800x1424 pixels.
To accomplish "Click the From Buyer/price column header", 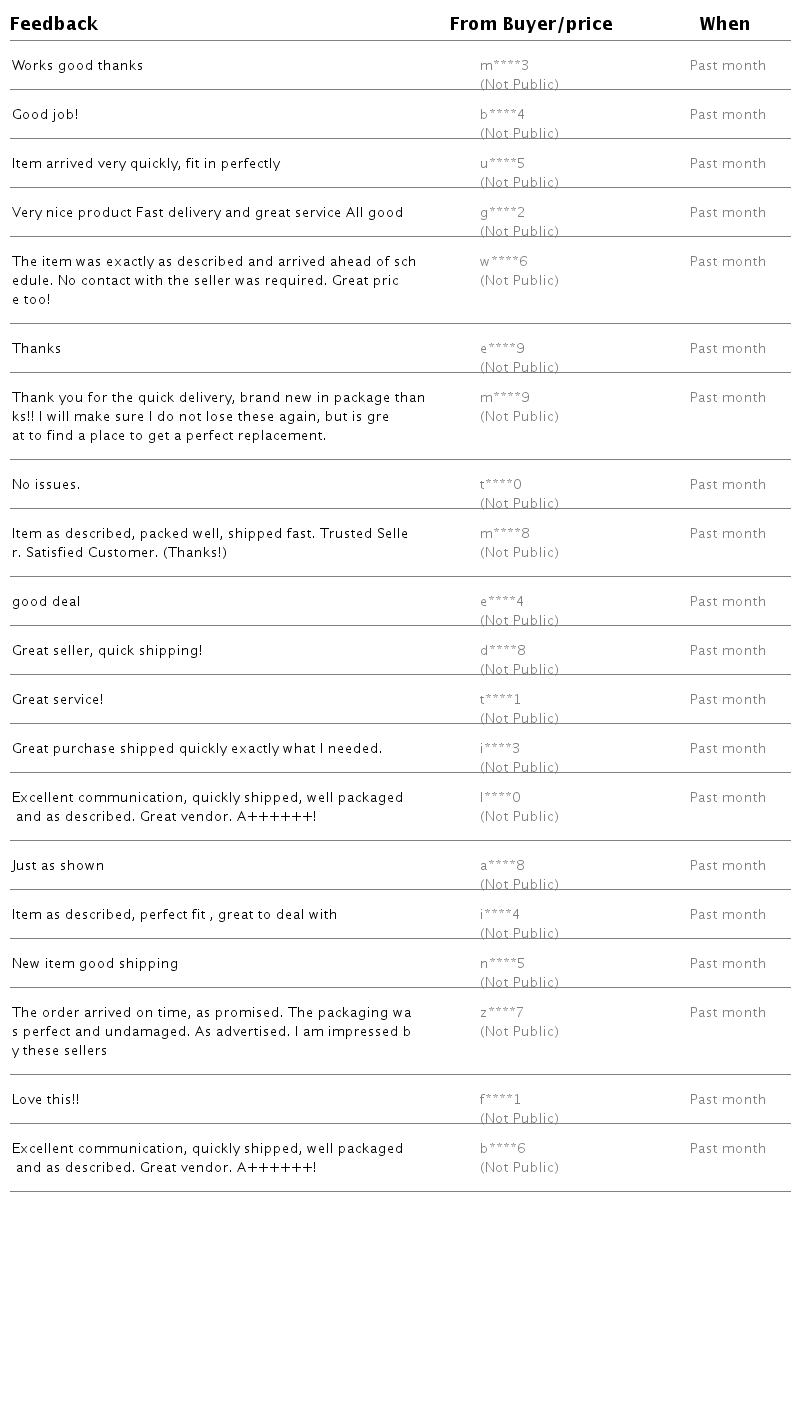I will coord(530,24).
